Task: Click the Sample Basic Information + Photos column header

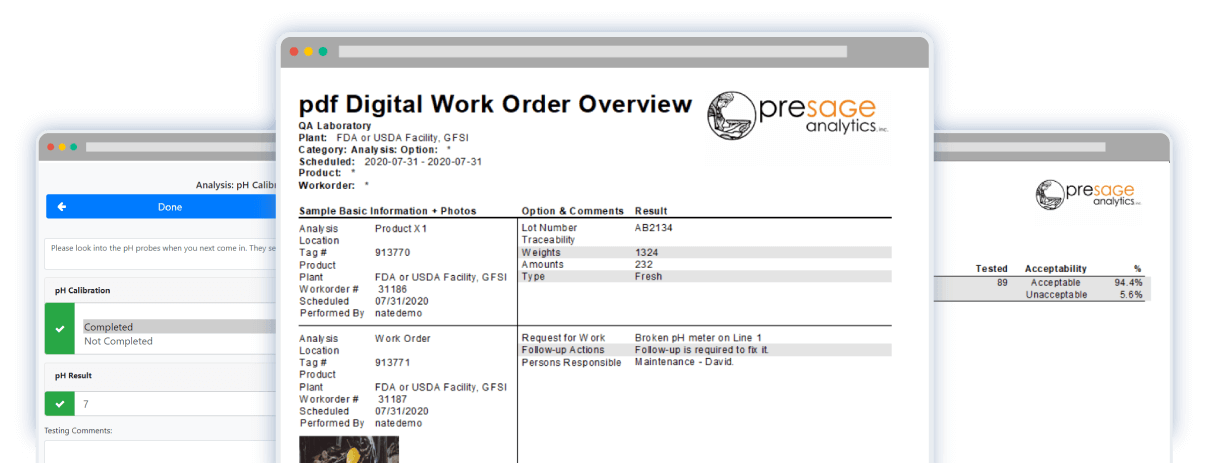Action: click(388, 211)
